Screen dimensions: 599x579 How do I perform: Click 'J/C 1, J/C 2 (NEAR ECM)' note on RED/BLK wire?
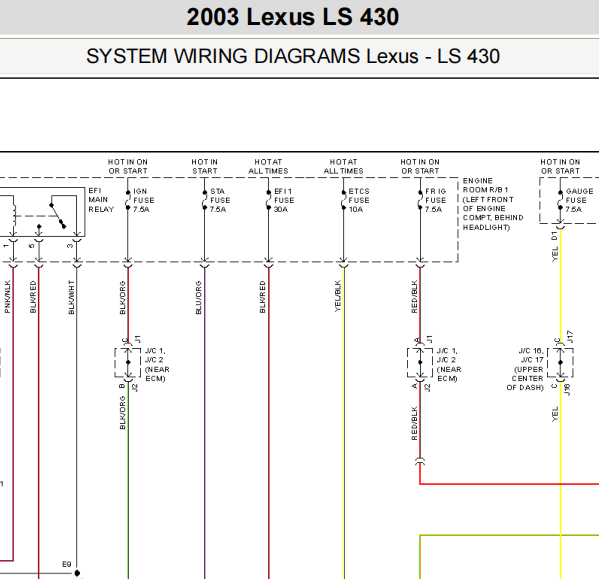point(449,364)
